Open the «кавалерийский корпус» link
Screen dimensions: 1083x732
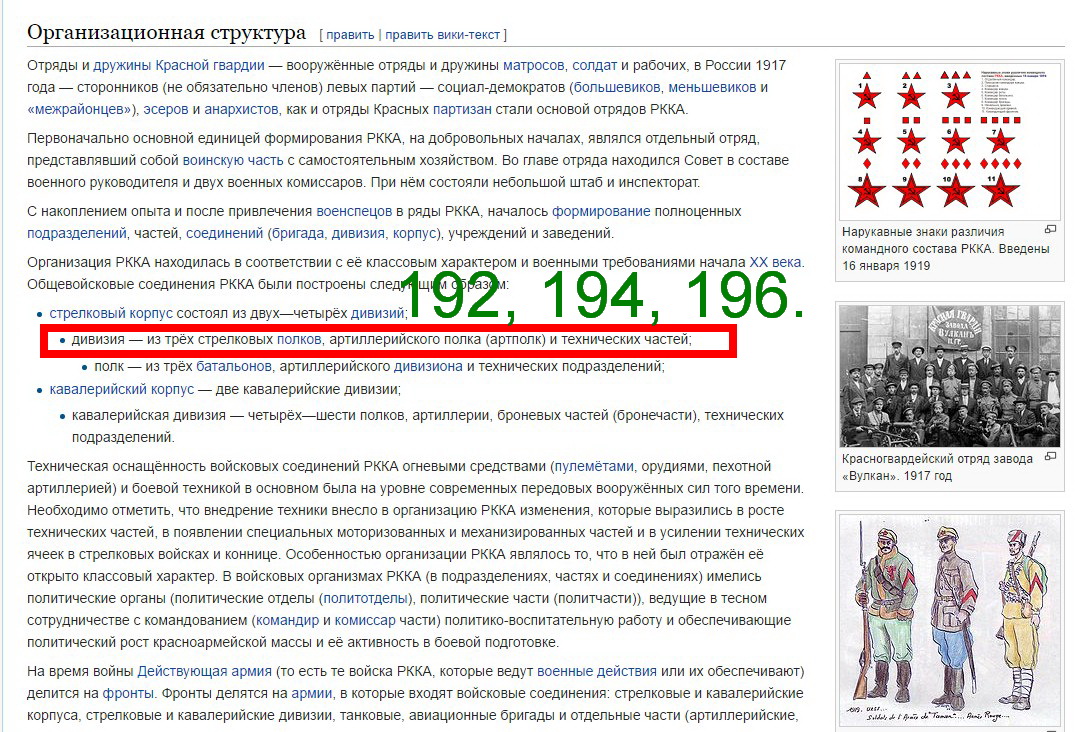click(122, 389)
